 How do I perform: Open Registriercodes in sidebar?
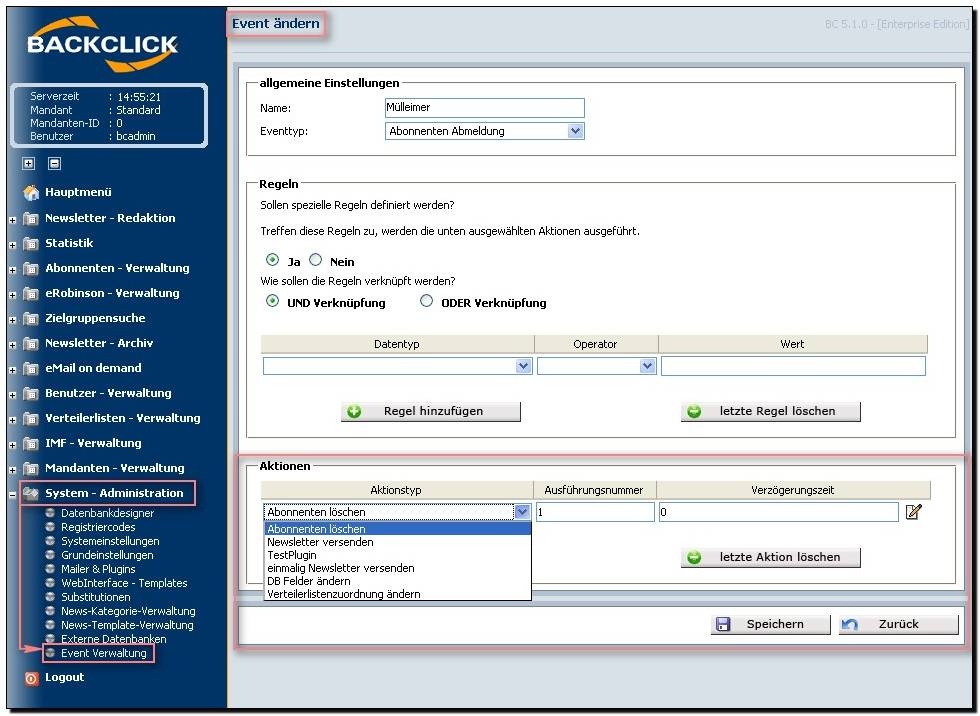98,527
